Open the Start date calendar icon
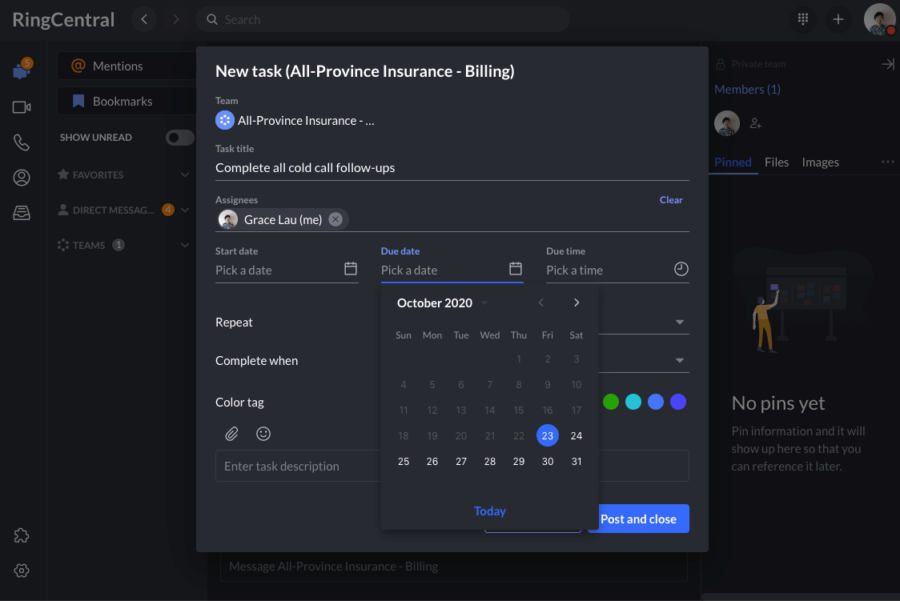The image size is (900, 601). 350,269
